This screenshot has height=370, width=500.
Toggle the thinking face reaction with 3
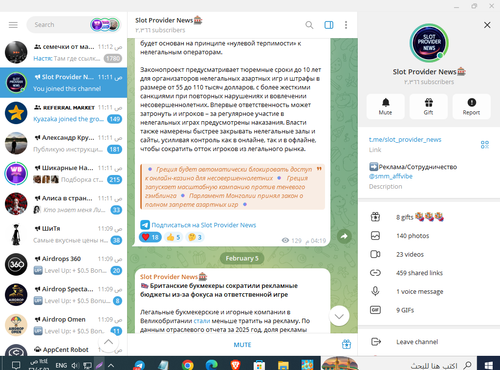click(195, 237)
